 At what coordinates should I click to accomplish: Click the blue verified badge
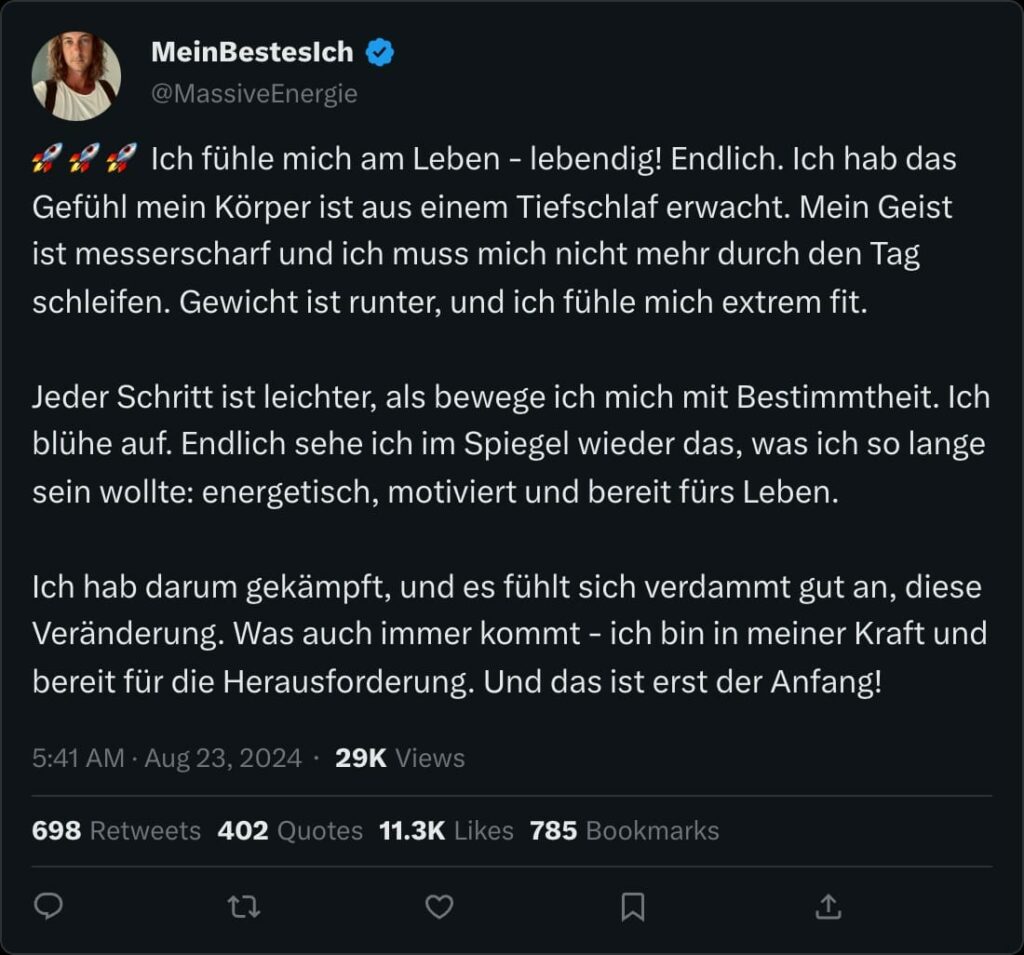[x=380, y=53]
